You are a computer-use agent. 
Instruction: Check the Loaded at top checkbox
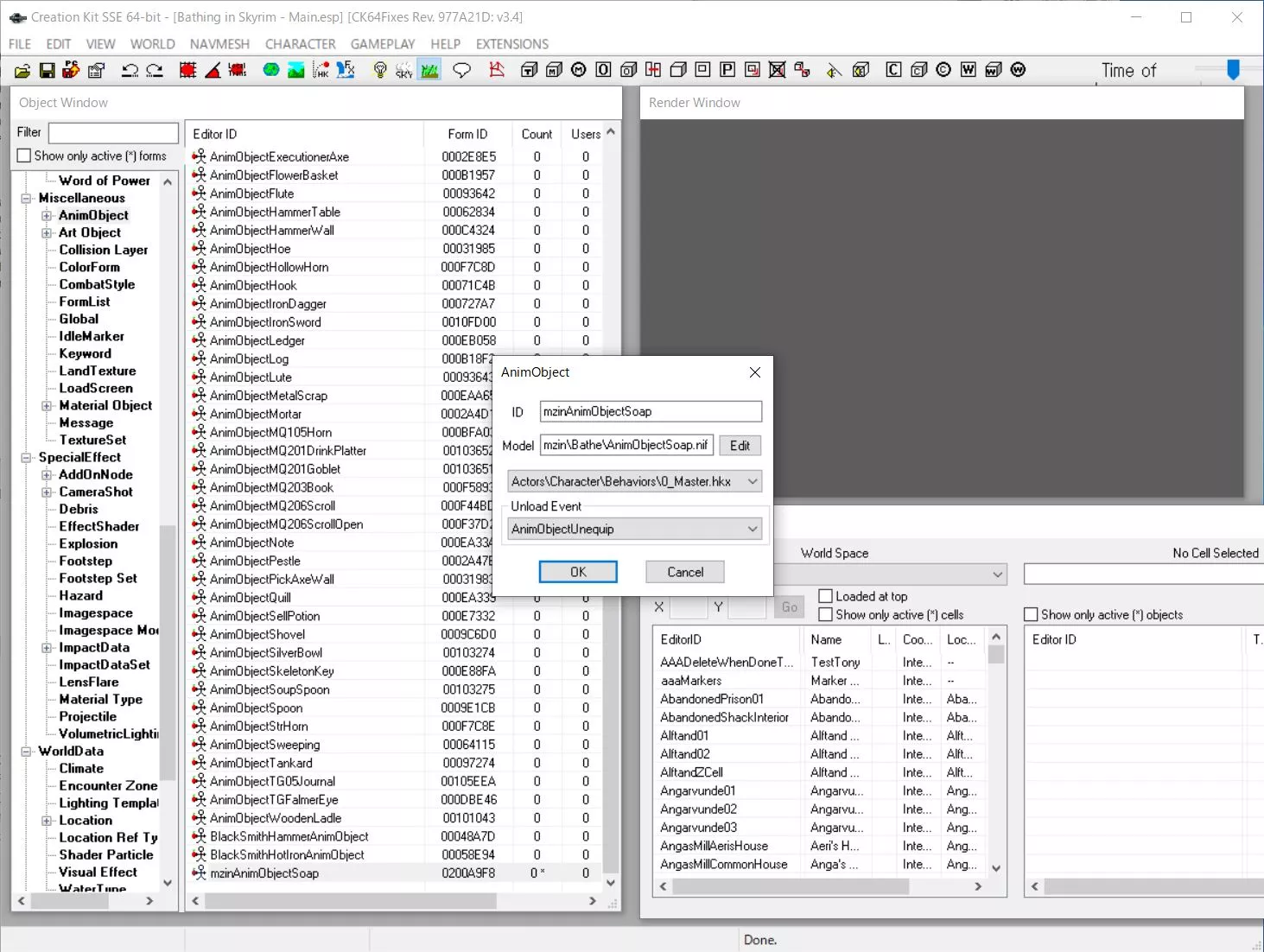(825, 596)
